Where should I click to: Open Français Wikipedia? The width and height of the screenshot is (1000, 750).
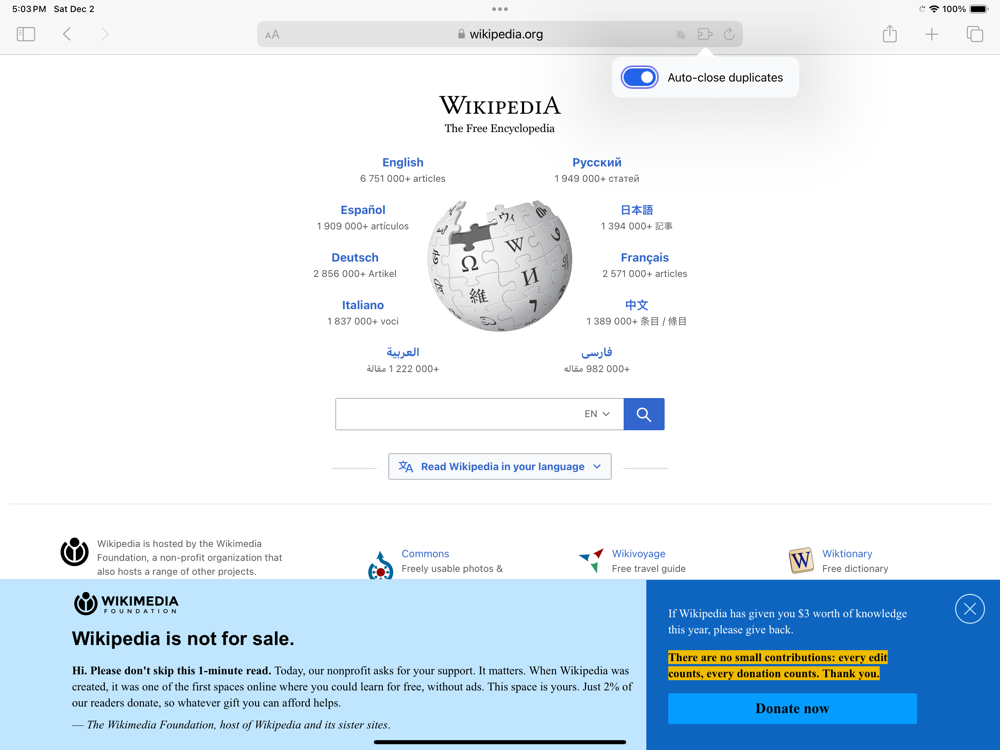(x=645, y=258)
